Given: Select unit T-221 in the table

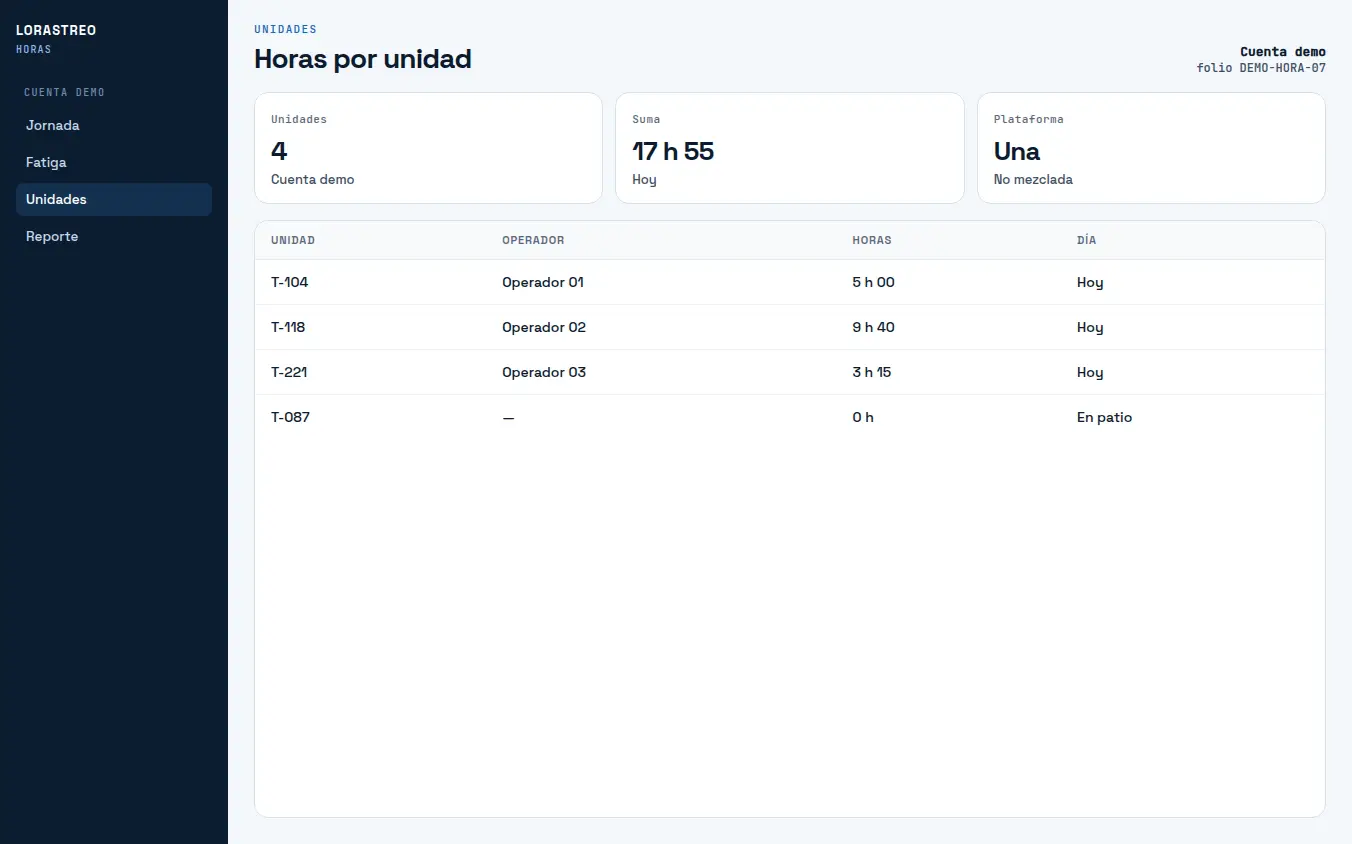Looking at the screenshot, I should pyautogui.click(x=290, y=372).
